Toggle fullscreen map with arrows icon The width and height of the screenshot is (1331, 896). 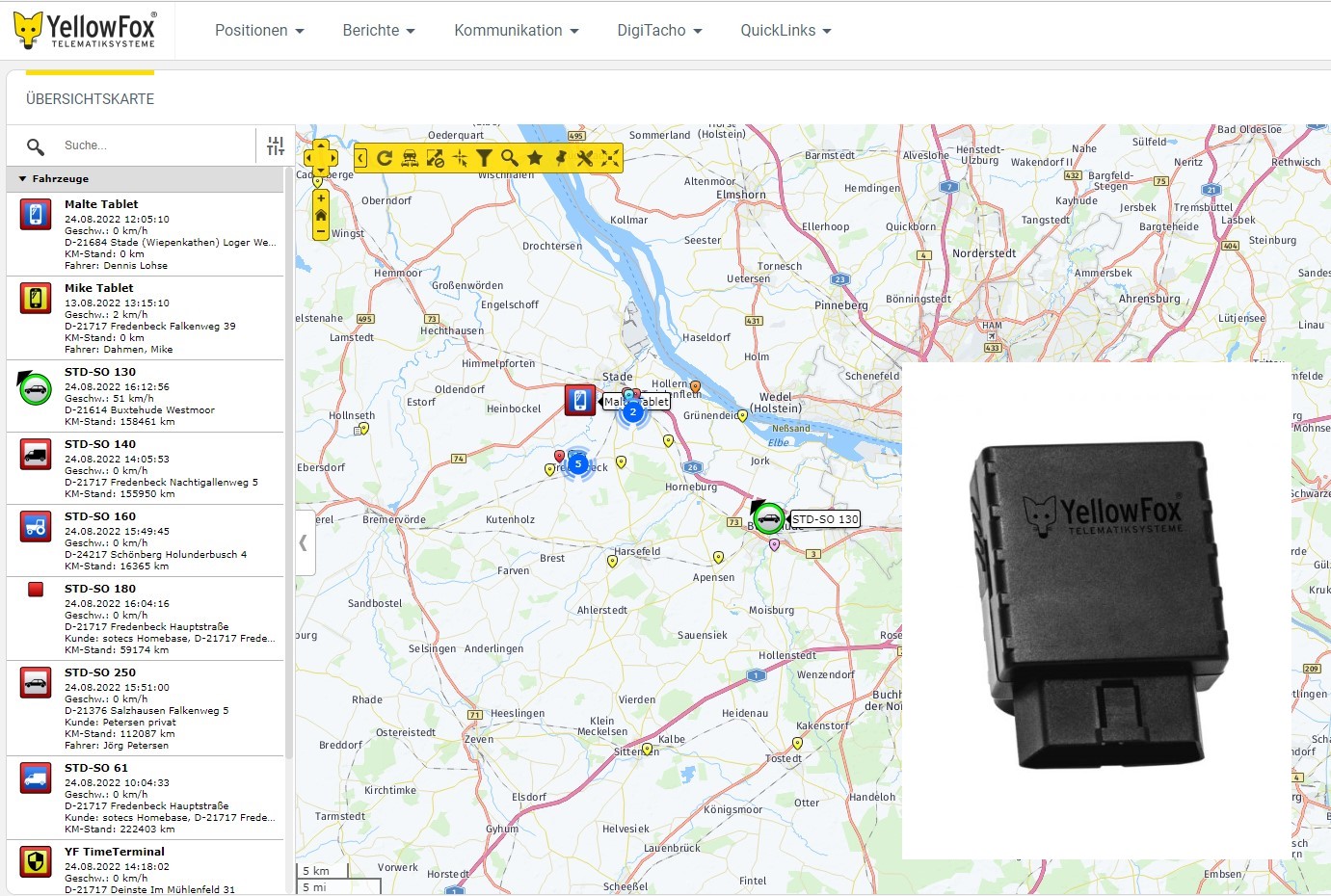pyautogui.click(x=610, y=158)
